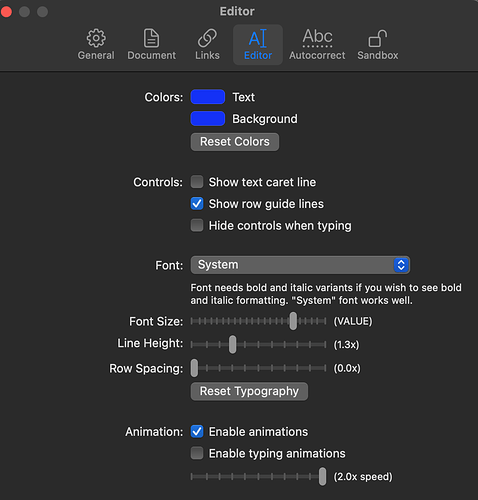This screenshot has width=478, height=500.
Task: Open the Sandbox padlock icon
Action: pyautogui.click(x=378, y=38)
